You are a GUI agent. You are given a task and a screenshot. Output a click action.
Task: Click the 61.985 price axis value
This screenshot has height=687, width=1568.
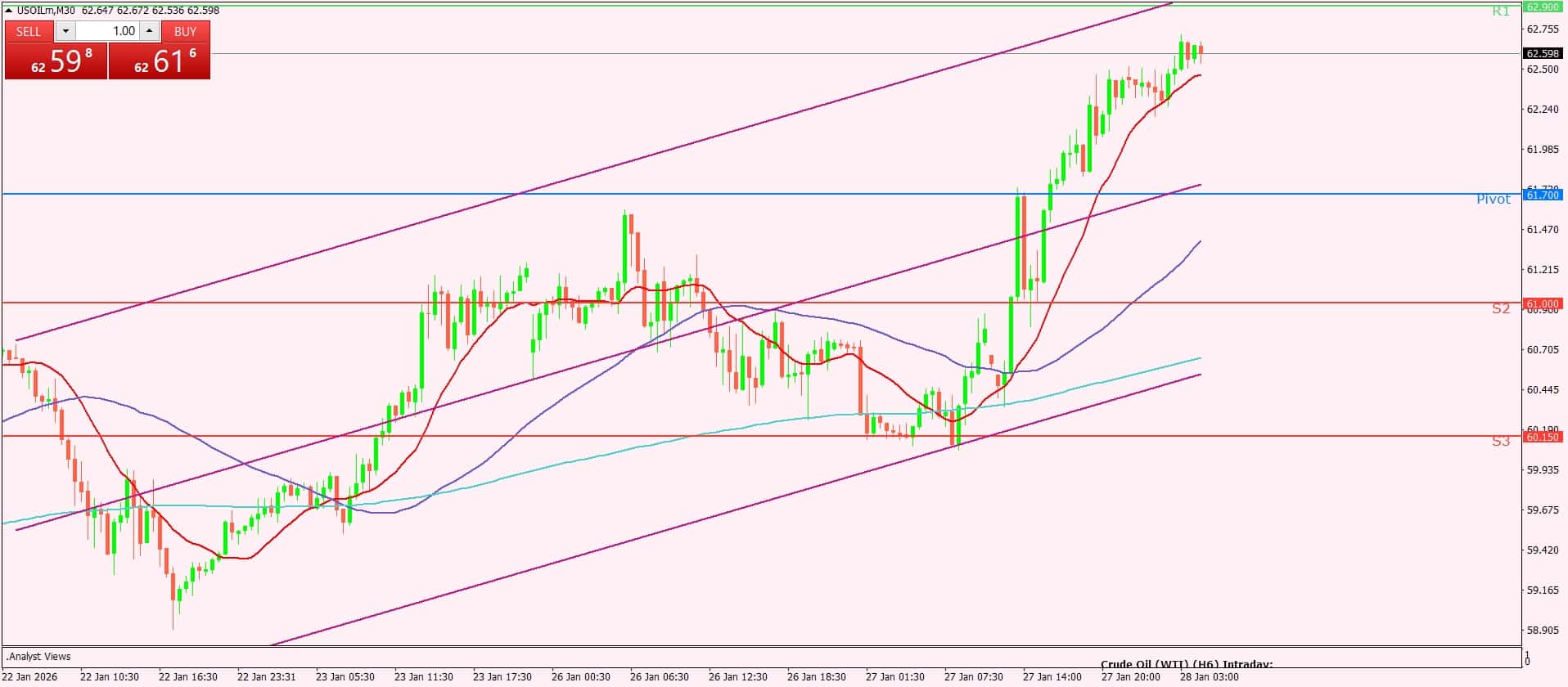(x=1543, y=150)
